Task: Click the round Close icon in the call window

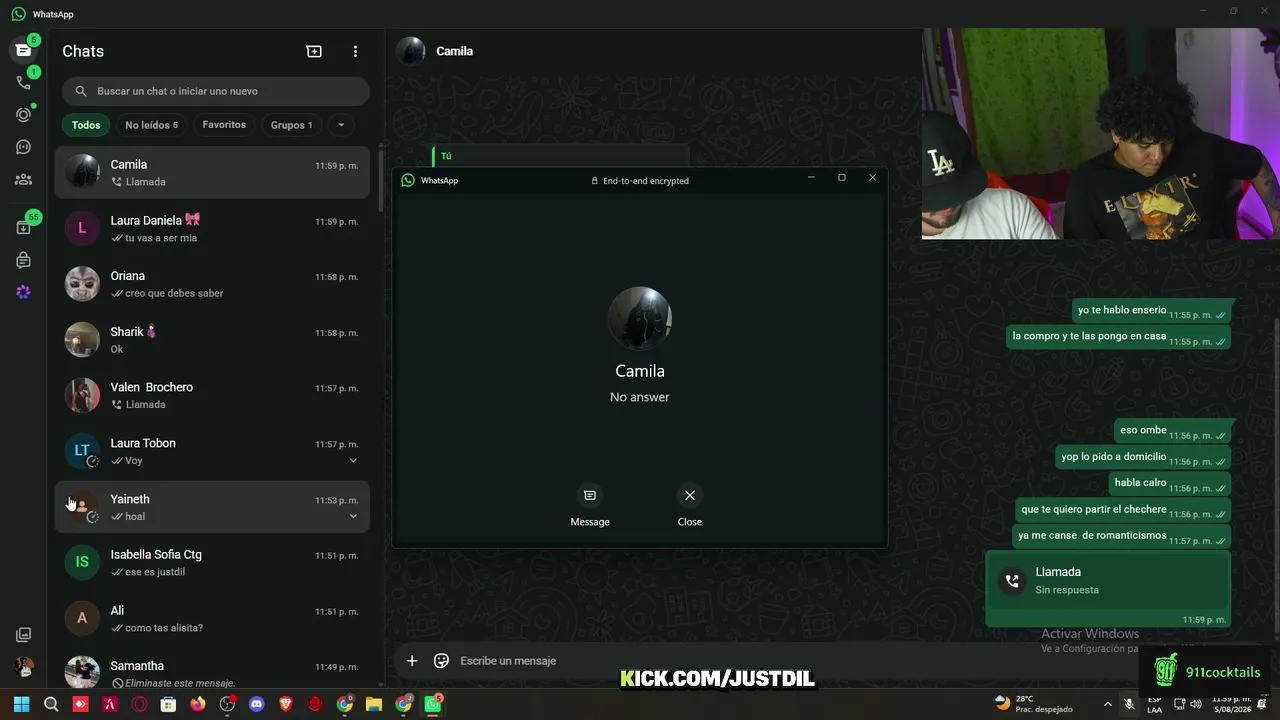Action: tap(690, 495)
